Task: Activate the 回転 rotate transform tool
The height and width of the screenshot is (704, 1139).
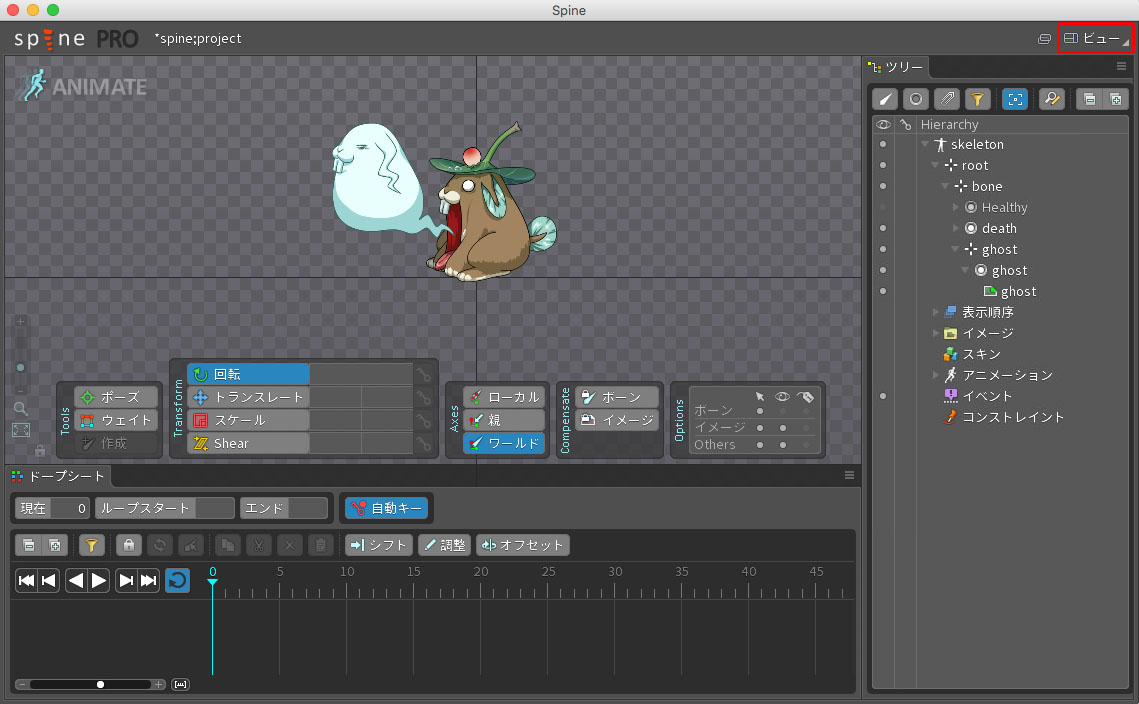Action: coord(248,374)
